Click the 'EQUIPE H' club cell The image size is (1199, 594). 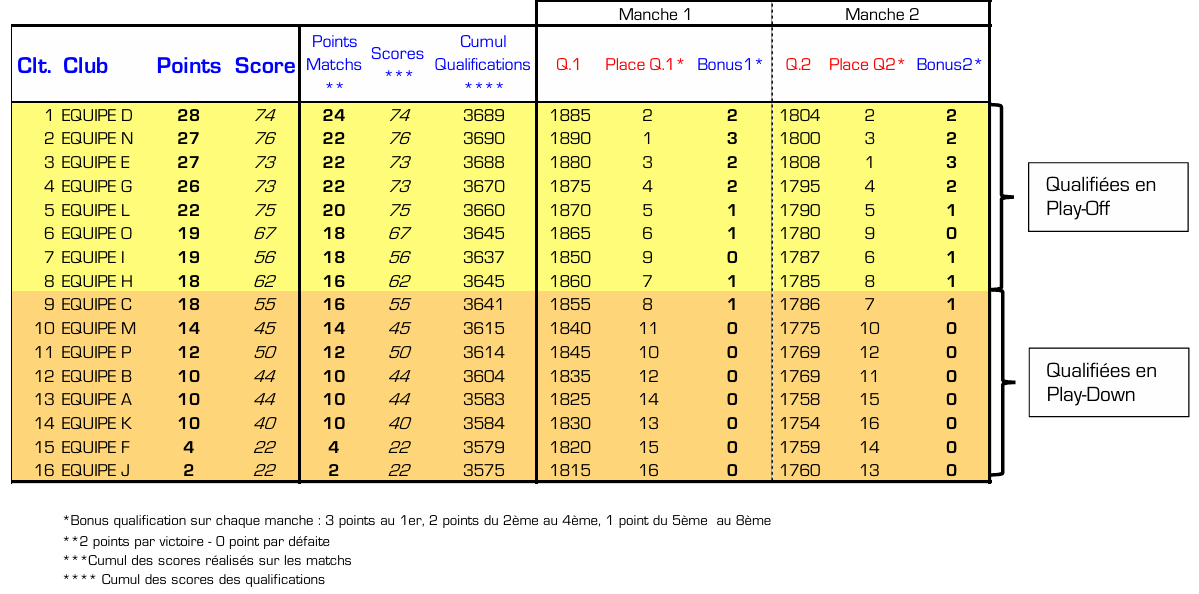pyautogui.click(x=97, y=281)
